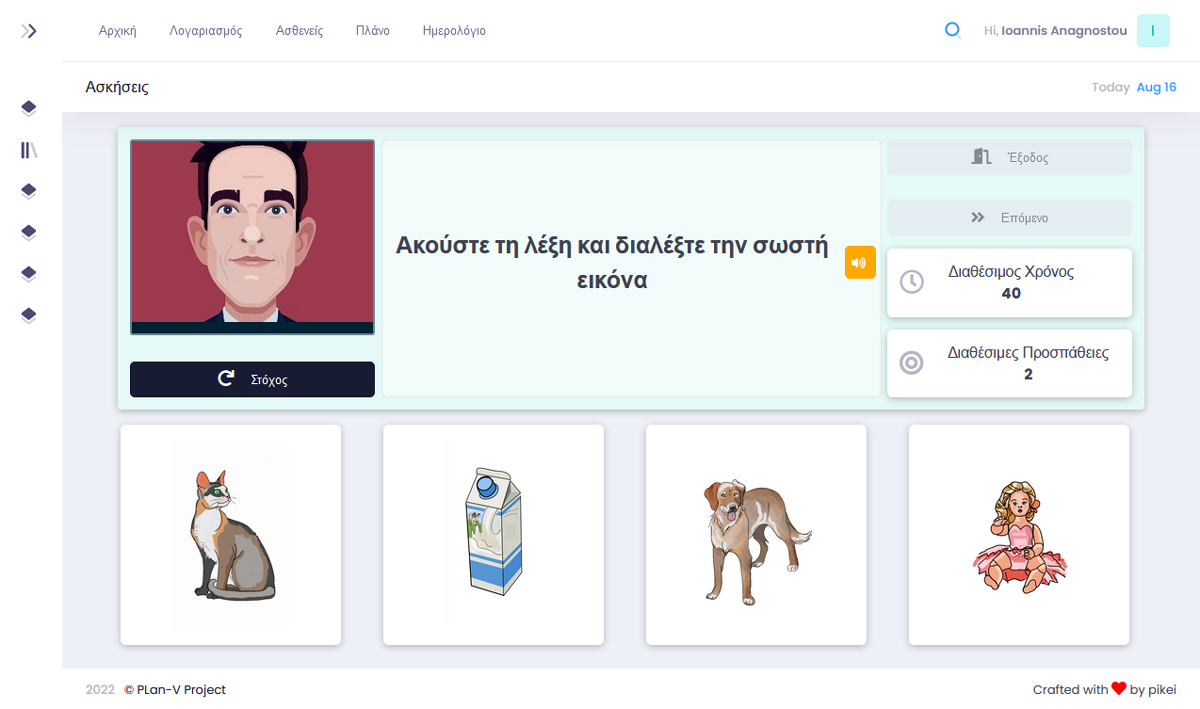Select the Πλάνο menu item
Image resolution: width=1200 pixels, height=709 pixels.
tap(372, 31)
